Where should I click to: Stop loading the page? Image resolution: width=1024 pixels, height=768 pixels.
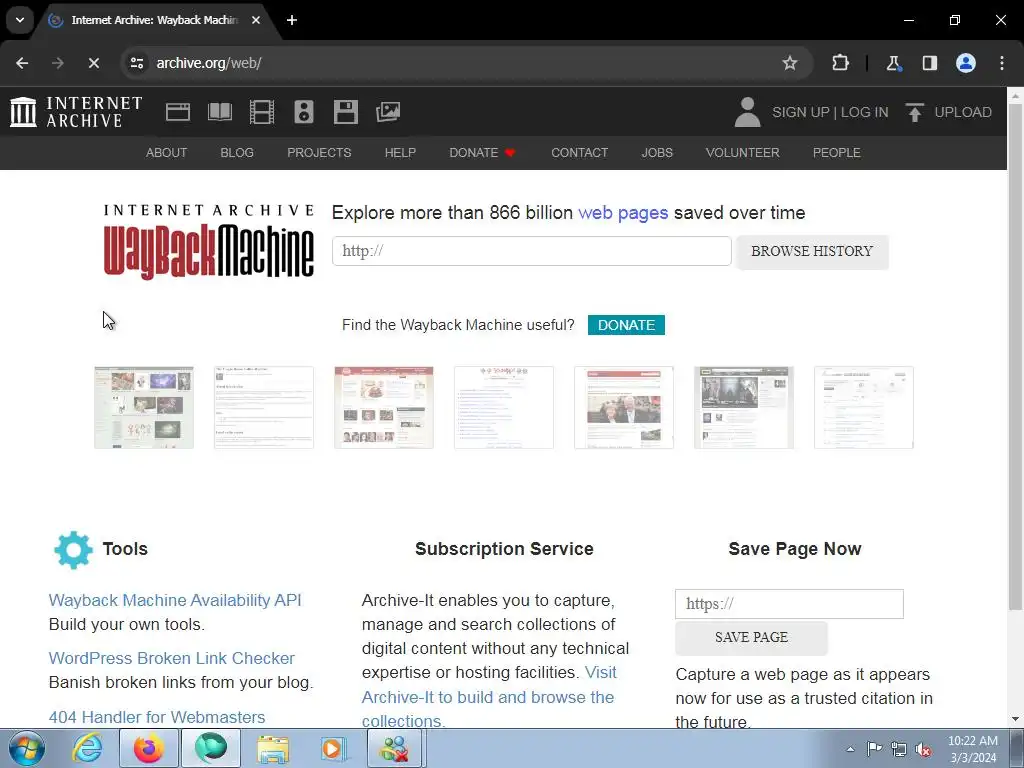point(93,63)
